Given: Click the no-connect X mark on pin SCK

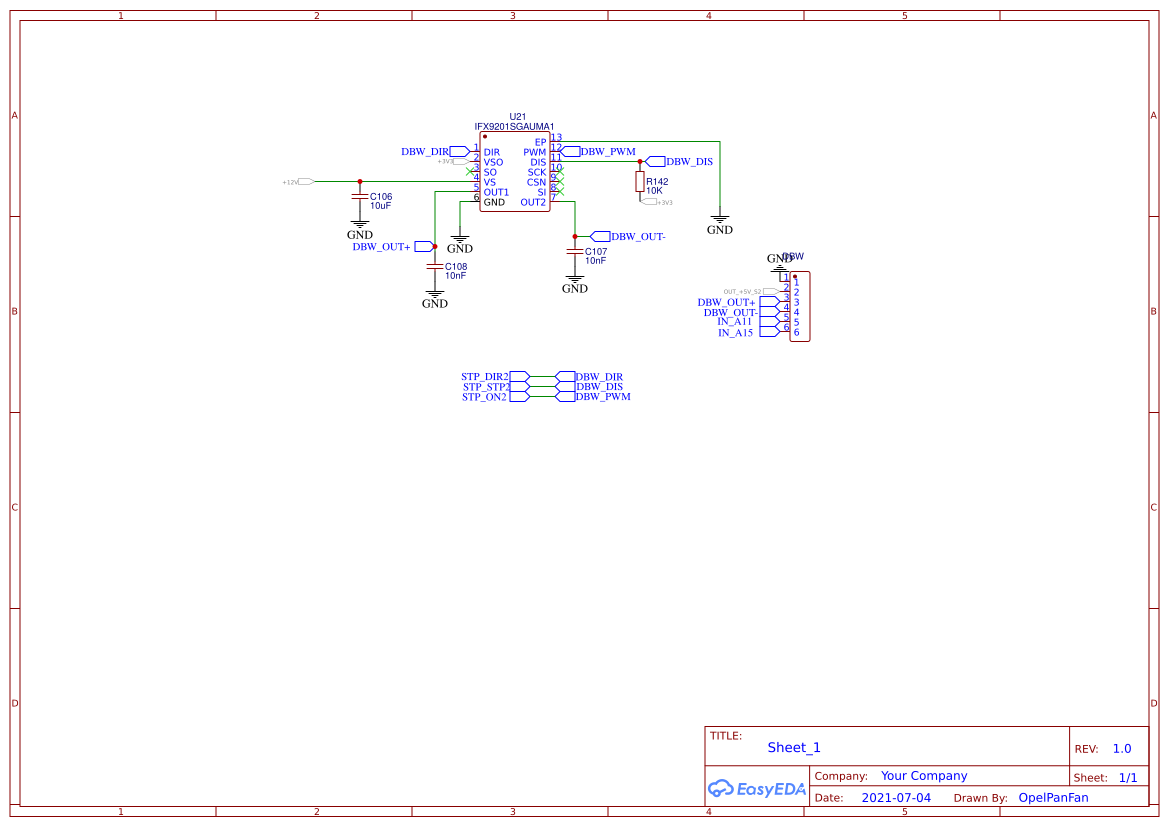Looking at the screenshot, I should coord(560,172).
